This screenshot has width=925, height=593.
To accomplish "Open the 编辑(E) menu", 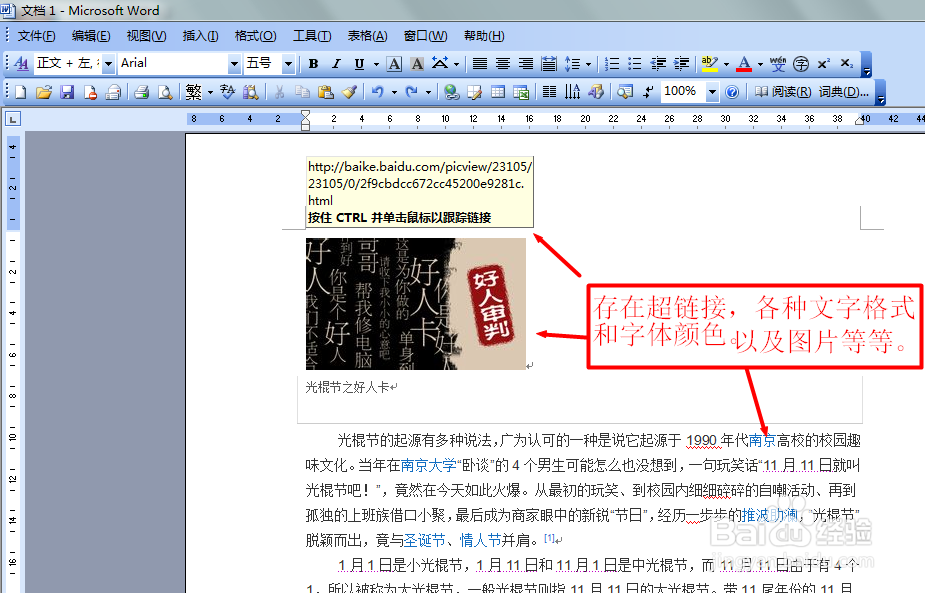I will (x=91, y=36).
